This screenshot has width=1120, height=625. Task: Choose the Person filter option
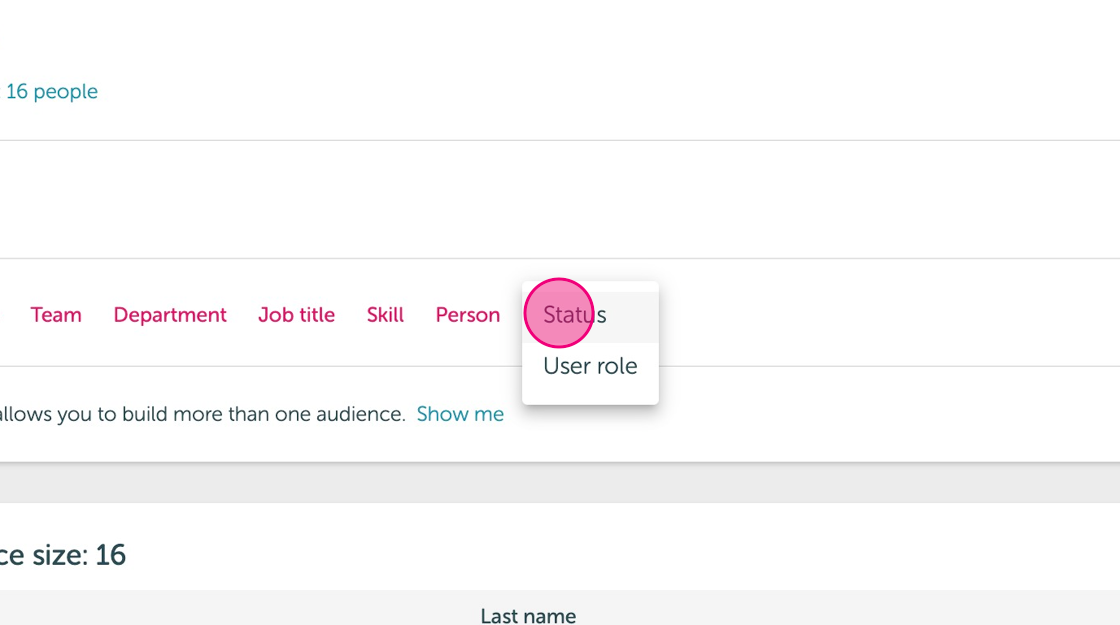coord(468,315)
